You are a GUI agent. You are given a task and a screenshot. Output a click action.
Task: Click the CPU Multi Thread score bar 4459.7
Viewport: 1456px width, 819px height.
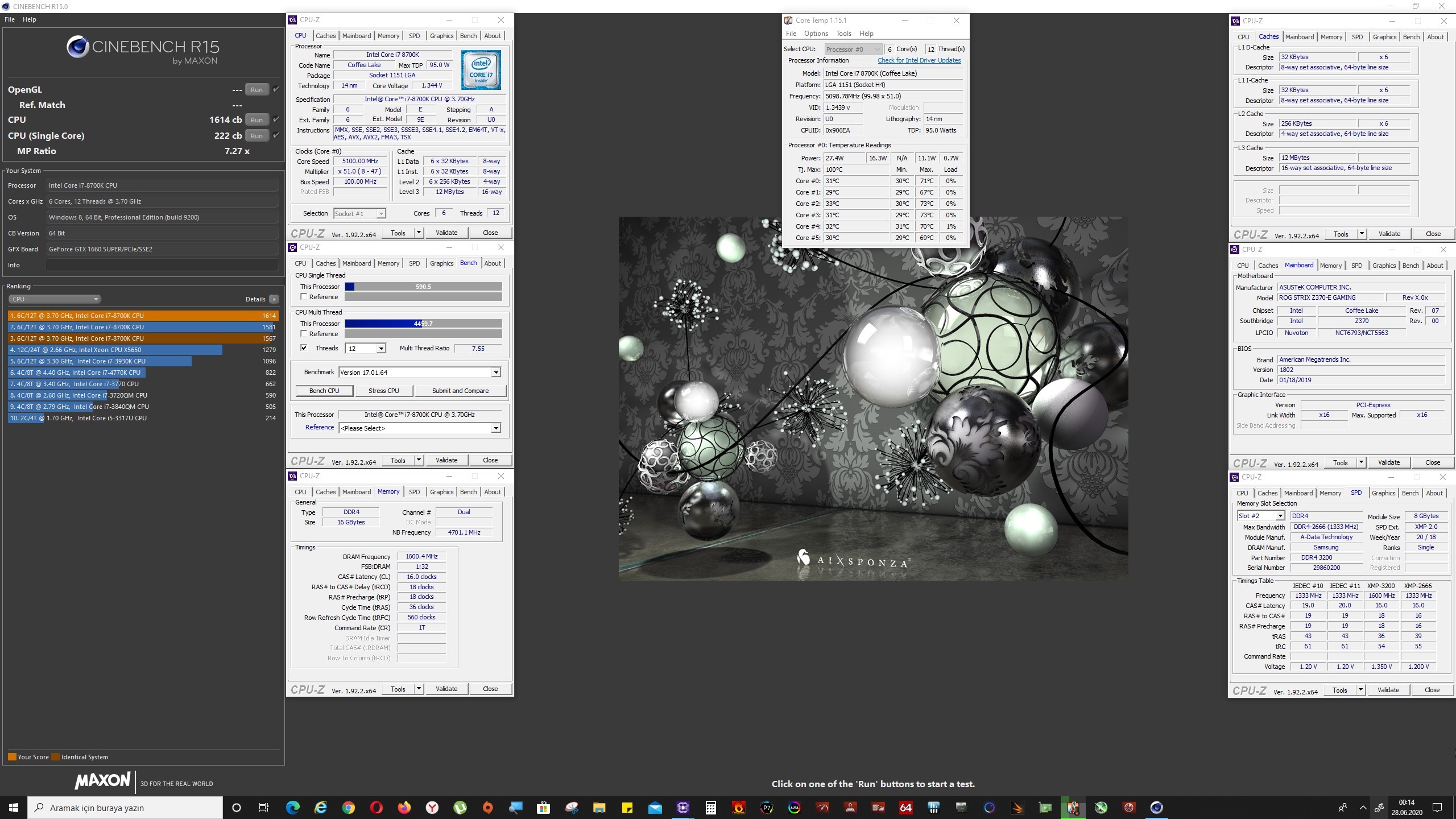point(423,324)
